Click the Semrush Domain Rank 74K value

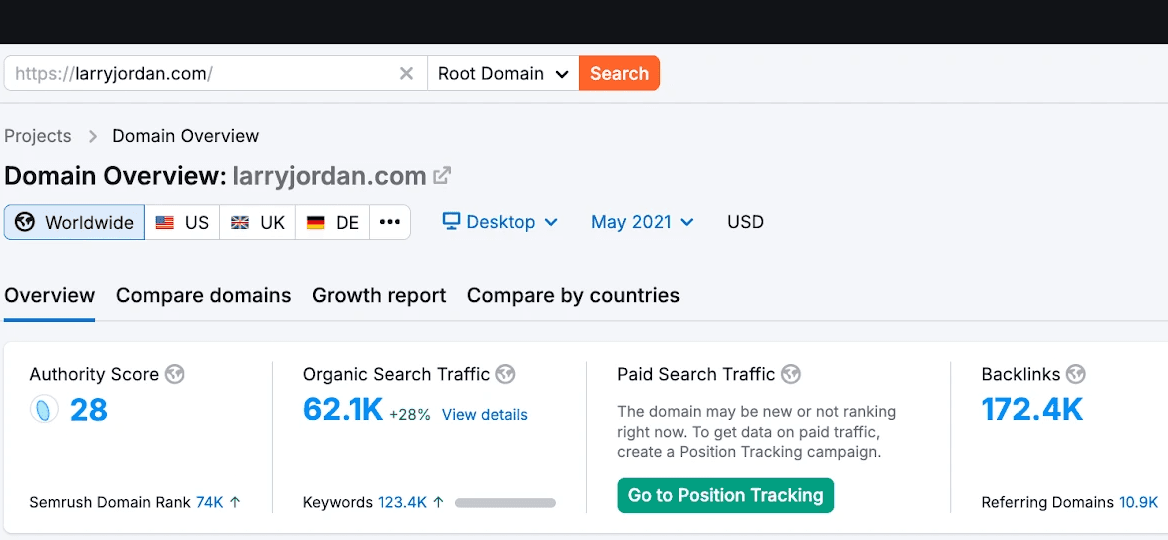209,502
